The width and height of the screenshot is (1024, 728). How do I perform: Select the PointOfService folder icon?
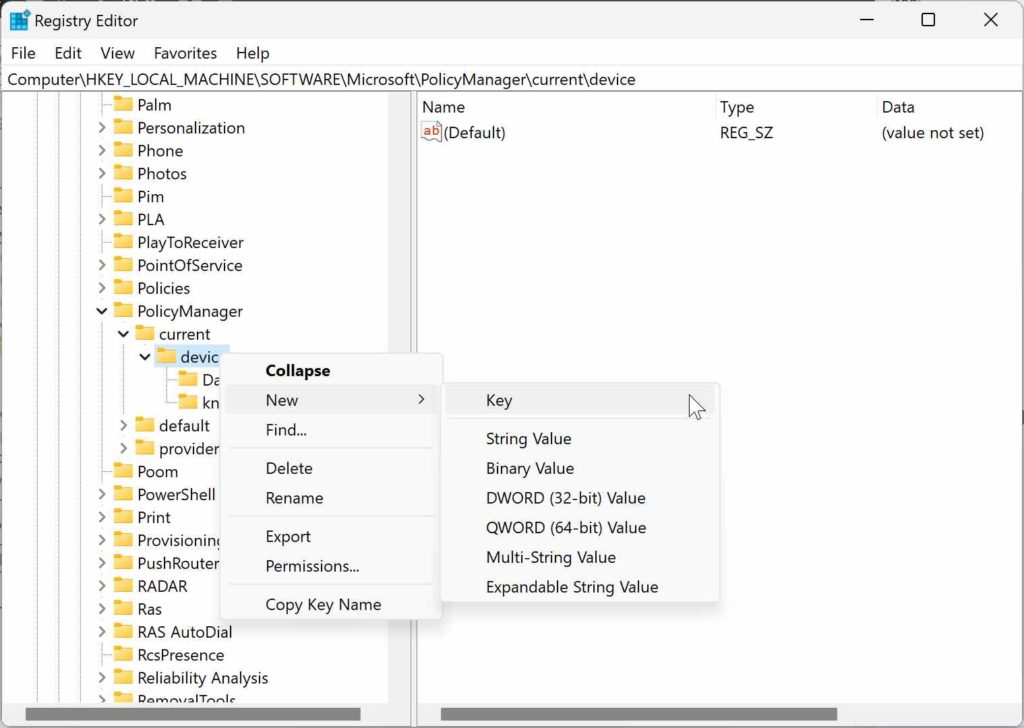[x=123, y=265]
